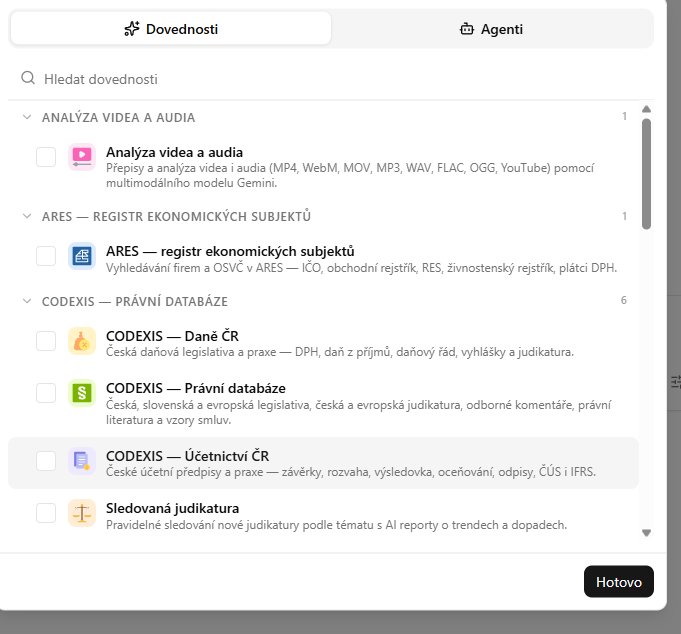Collapse the ANALÝZA VIDEA A AUDIA section
The height and width of the screenshot is (634, 681).
(x=27, y=117)
